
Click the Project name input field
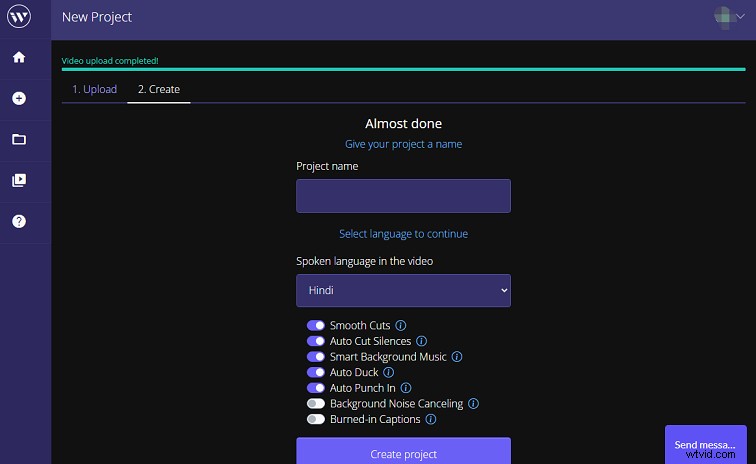403,196
